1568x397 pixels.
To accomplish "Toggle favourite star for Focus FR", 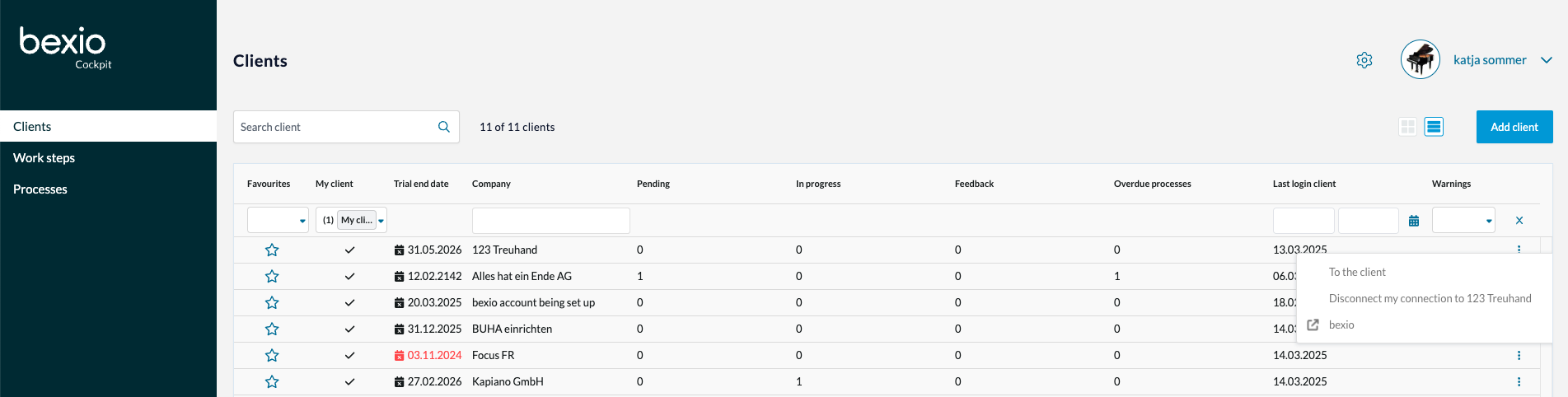I will [x=272, y=356].
